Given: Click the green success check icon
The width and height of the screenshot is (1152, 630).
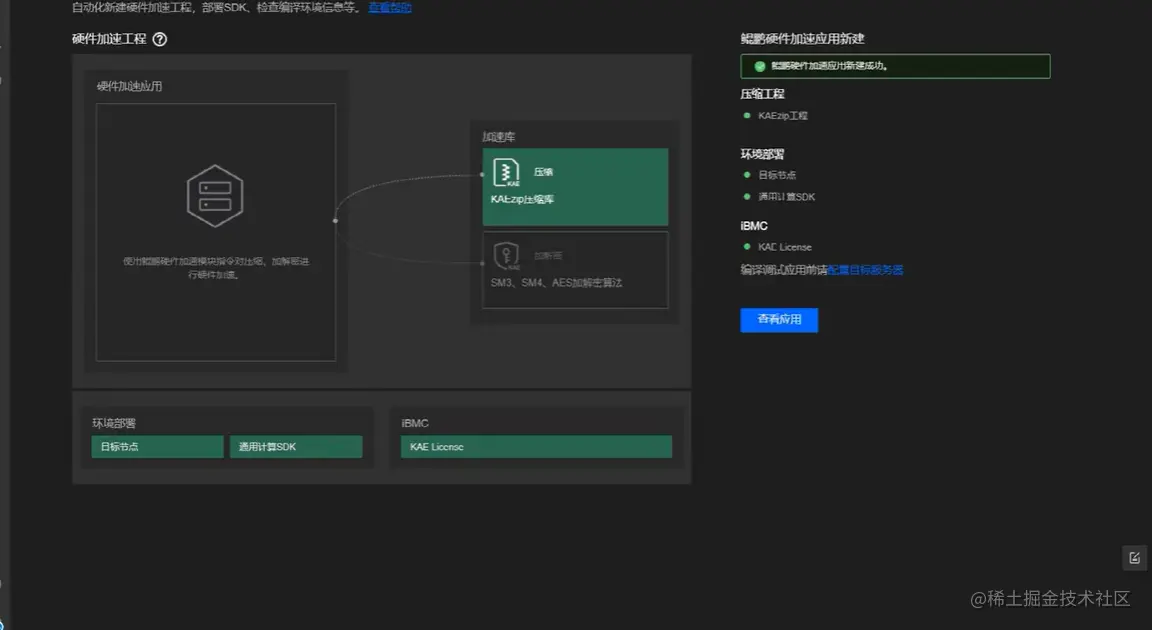Looking at the screenshot, I should tap(760, 66).
